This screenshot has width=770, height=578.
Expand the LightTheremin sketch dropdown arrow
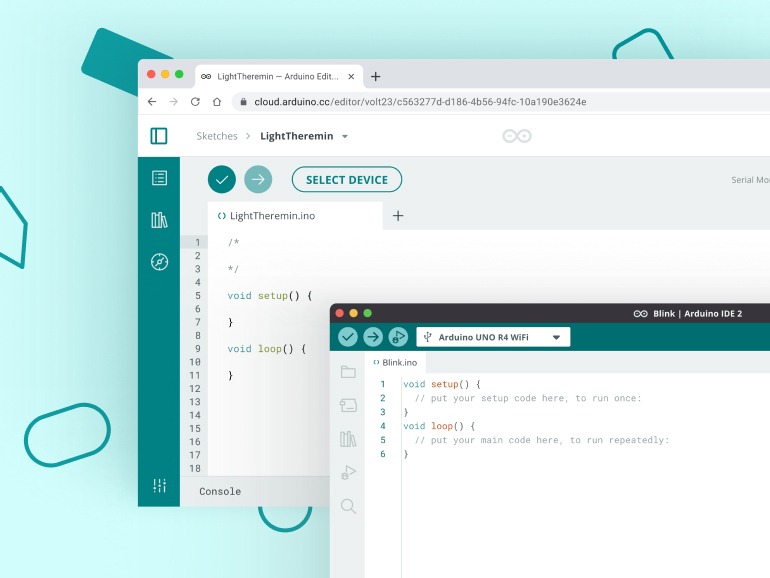click(345, 137)
